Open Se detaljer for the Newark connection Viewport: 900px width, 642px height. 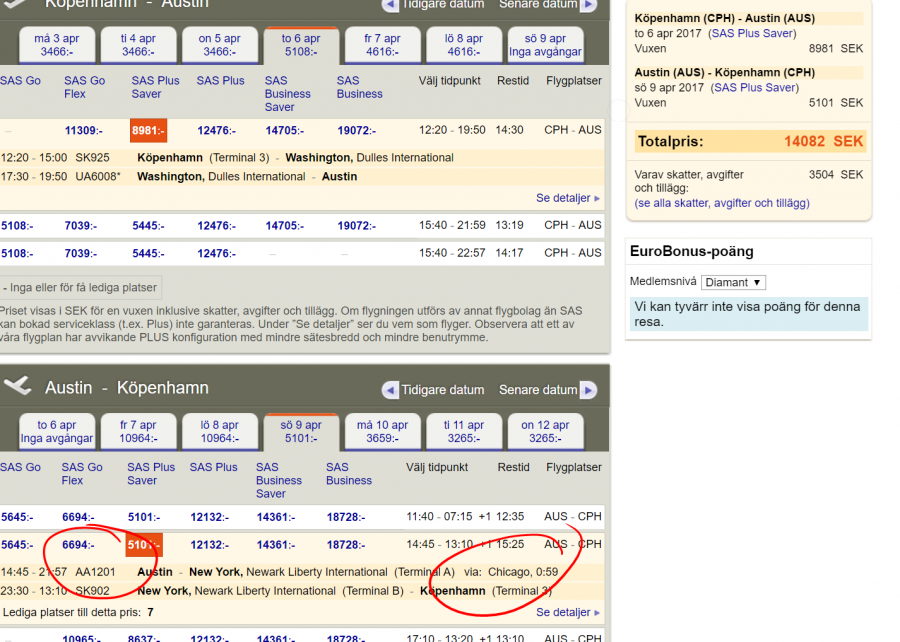568,613
